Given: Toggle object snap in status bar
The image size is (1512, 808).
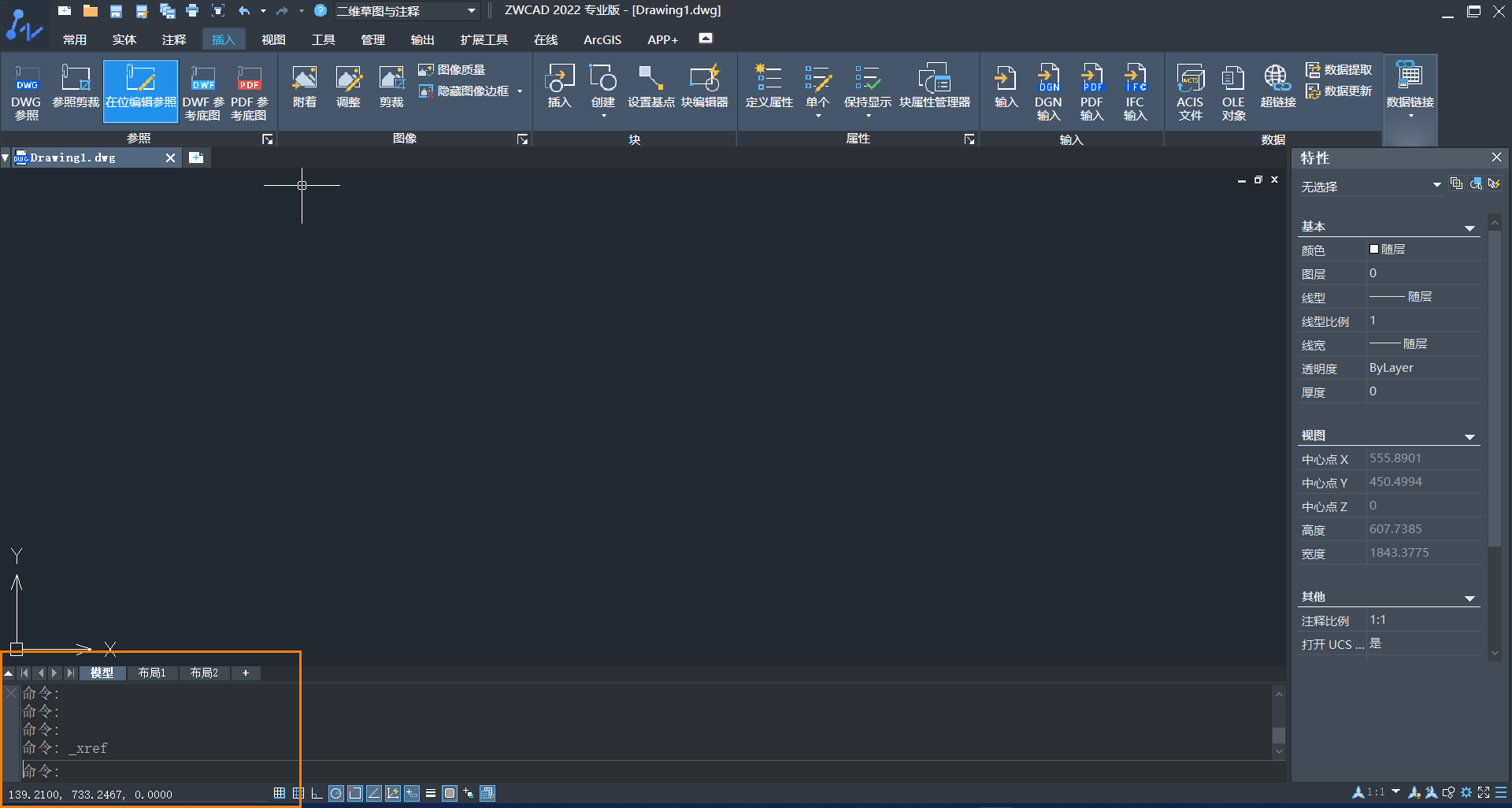Looking at the screenshot, I should pyautogui.click(x=355, y=793).
